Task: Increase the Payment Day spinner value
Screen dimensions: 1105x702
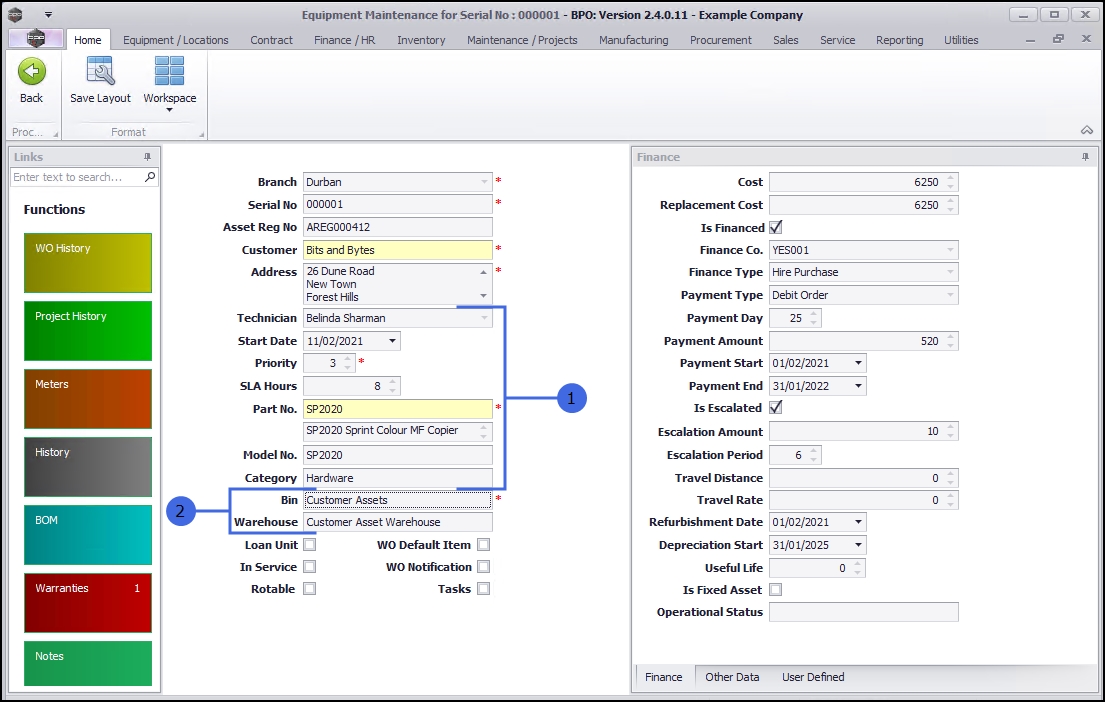Action: pos(813,314)
